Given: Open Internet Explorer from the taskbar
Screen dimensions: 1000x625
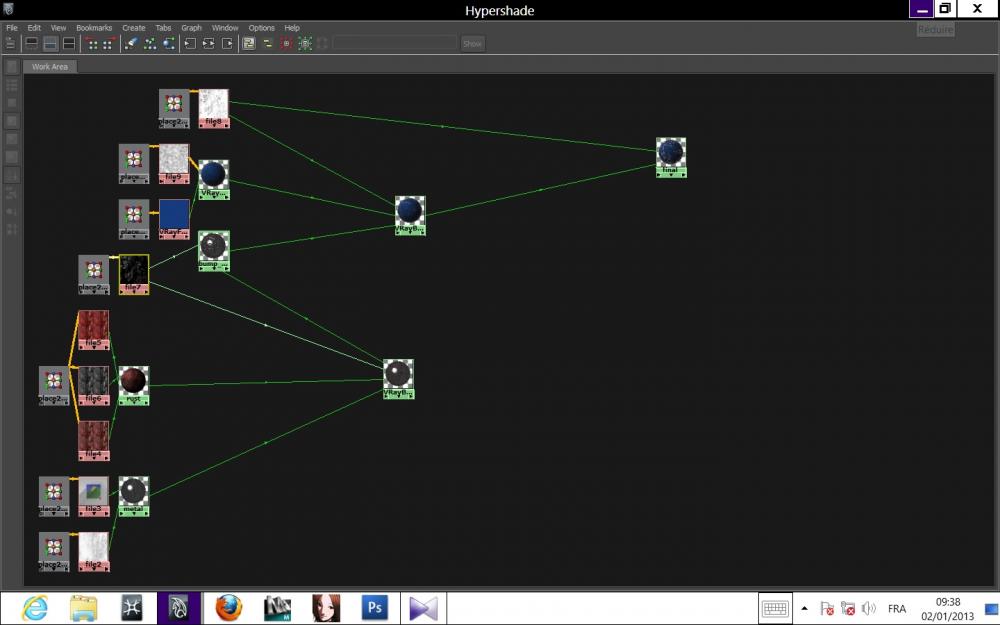Looking at the screenshot, I should click(x=34, y=608).
